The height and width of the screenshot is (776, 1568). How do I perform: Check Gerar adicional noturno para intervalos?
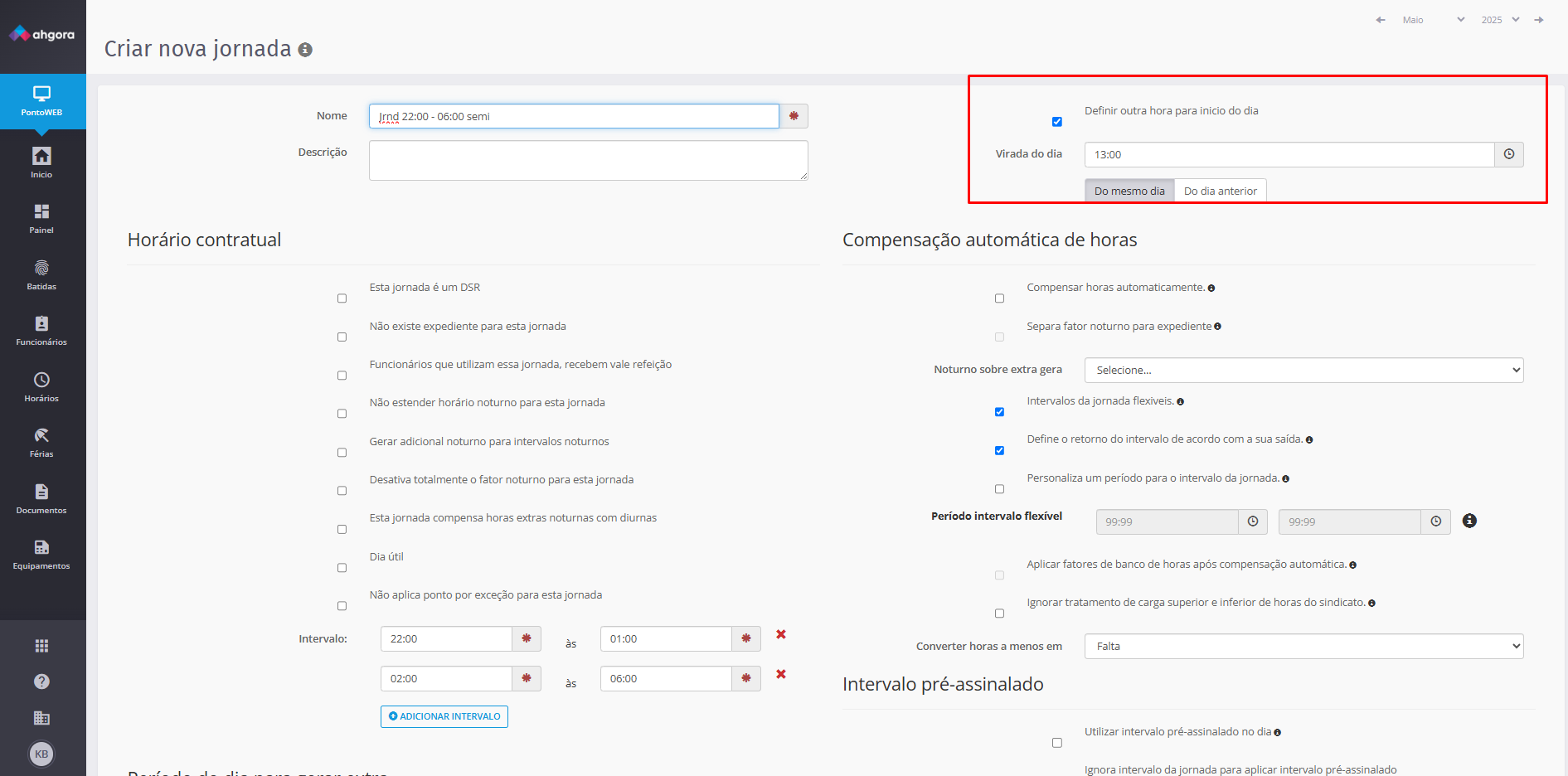click(342, 453)
